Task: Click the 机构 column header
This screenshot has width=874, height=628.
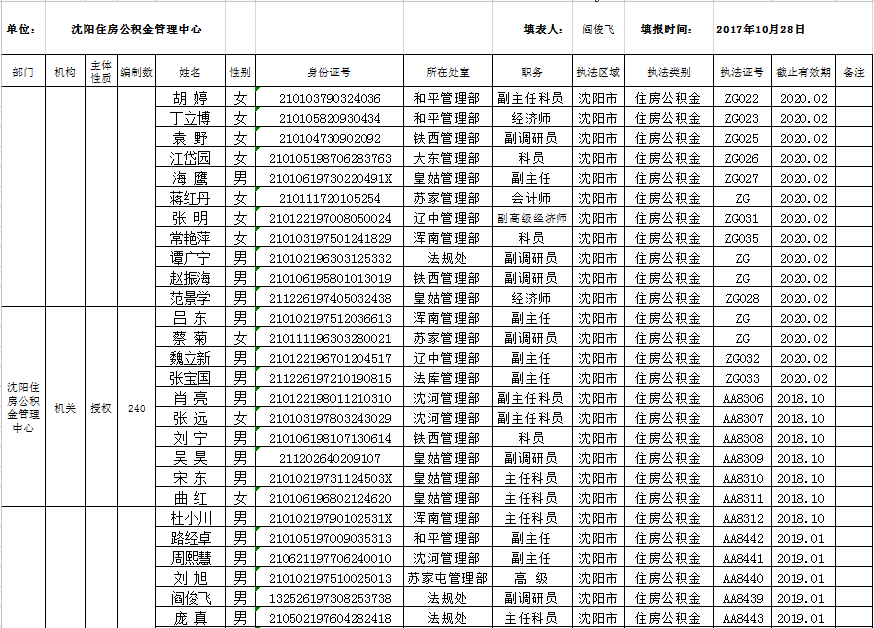Action: (x=65, y=72)
